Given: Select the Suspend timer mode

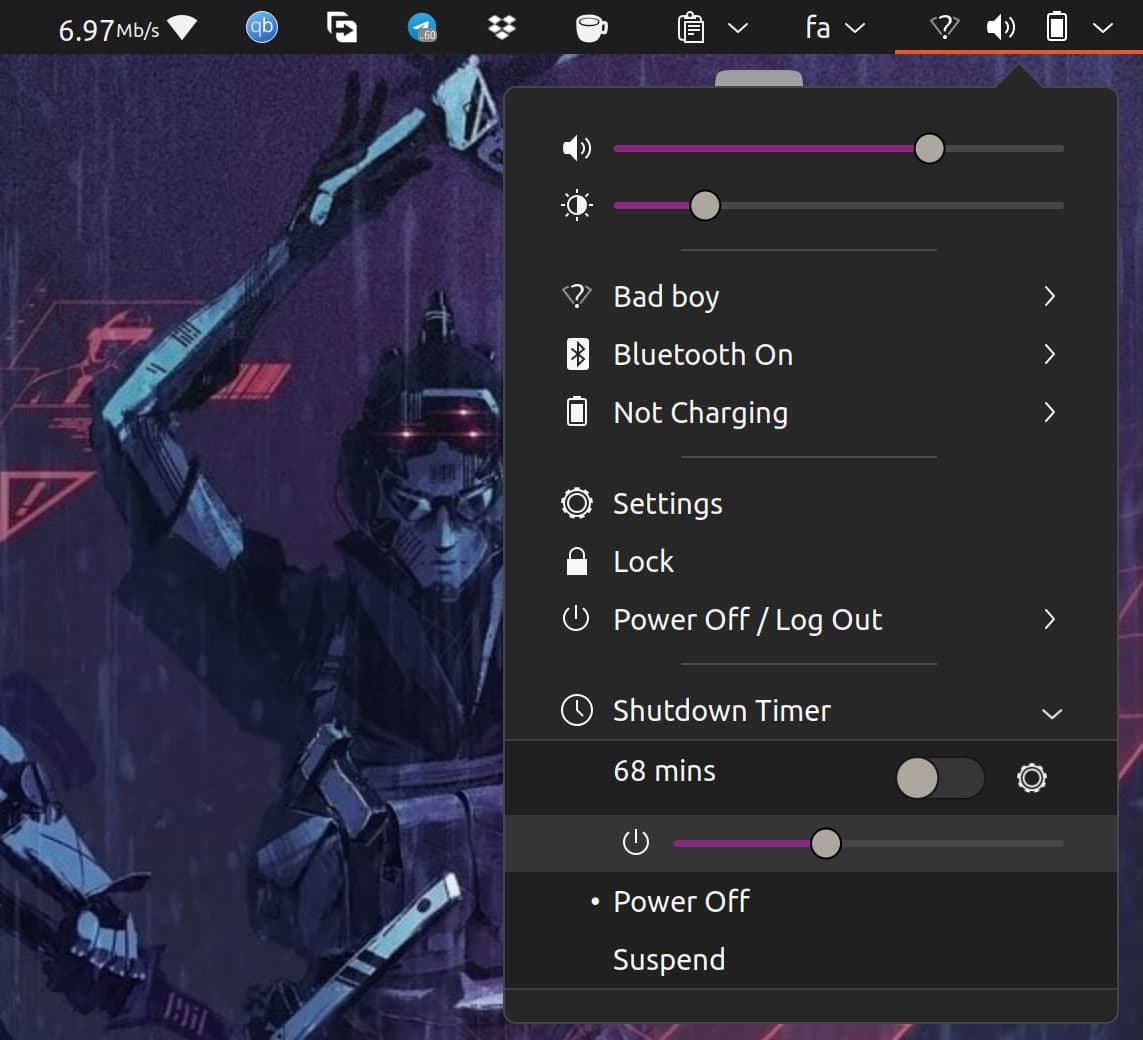Looking at the screenshot, I should (811, 960).
